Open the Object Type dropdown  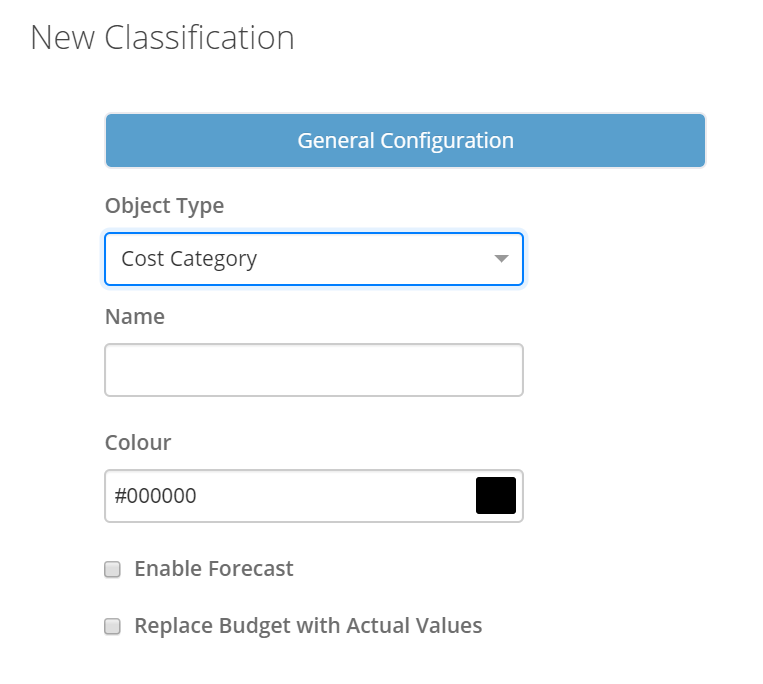click(x=313, y=259)
